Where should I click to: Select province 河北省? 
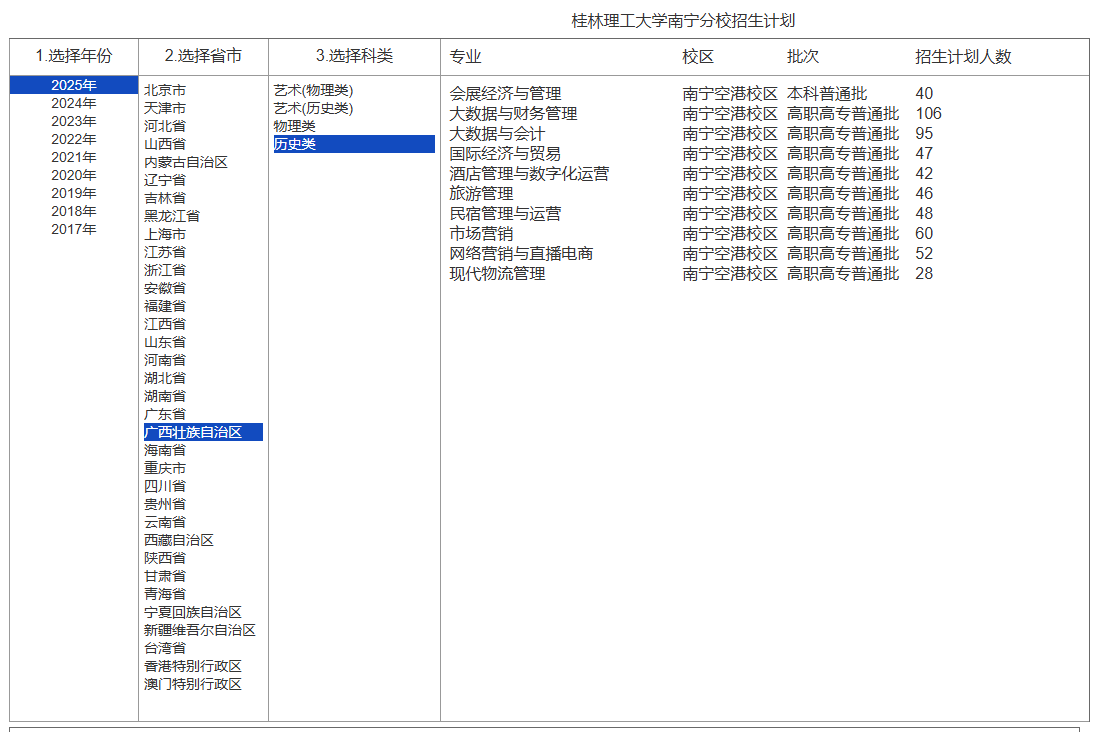click(165, 126)
